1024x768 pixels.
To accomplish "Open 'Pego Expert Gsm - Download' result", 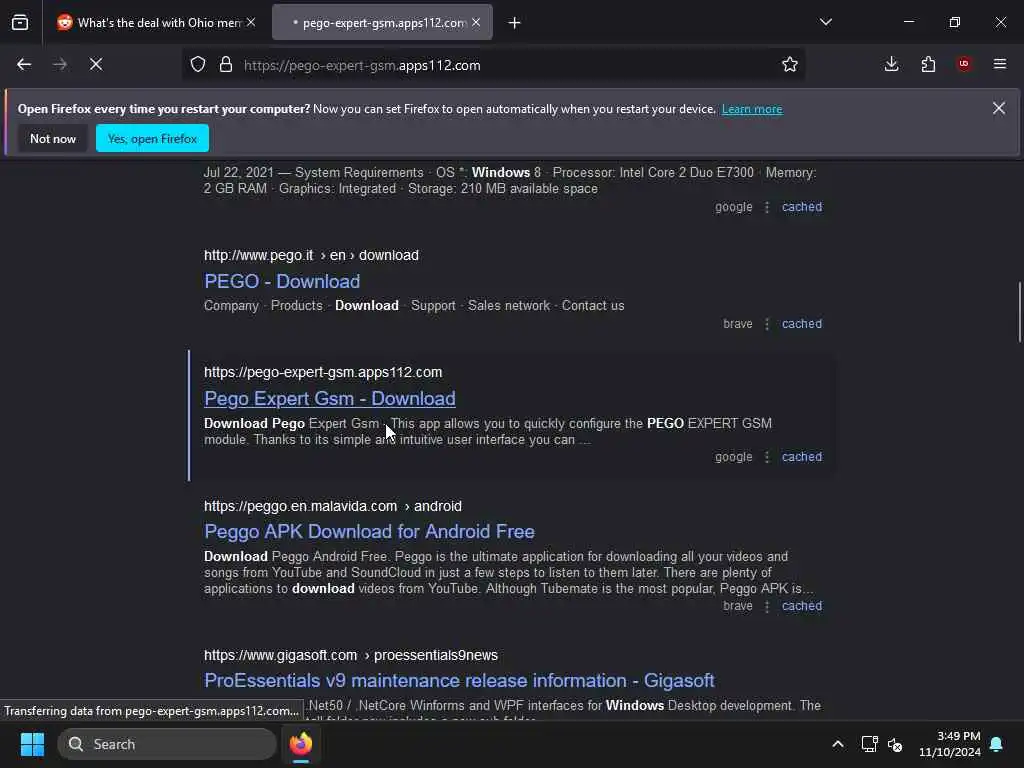I will (330, 398).
